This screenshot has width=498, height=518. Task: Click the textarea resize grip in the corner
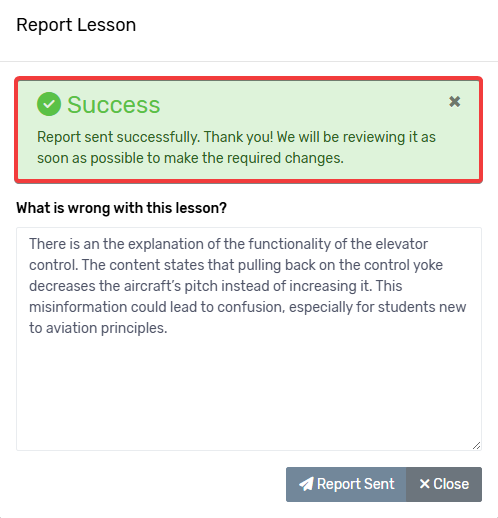pos(476,446)
